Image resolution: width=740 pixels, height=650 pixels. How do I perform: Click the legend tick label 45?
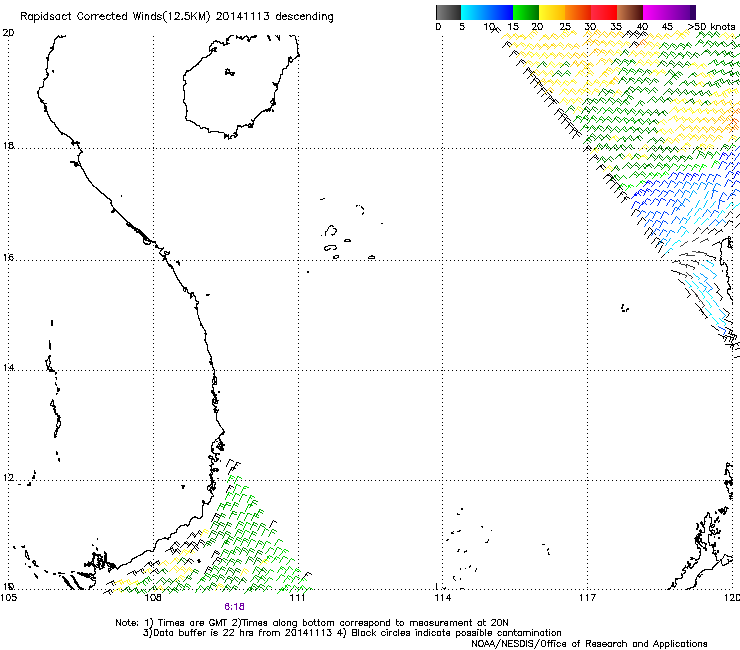click(x=667, y=26)
